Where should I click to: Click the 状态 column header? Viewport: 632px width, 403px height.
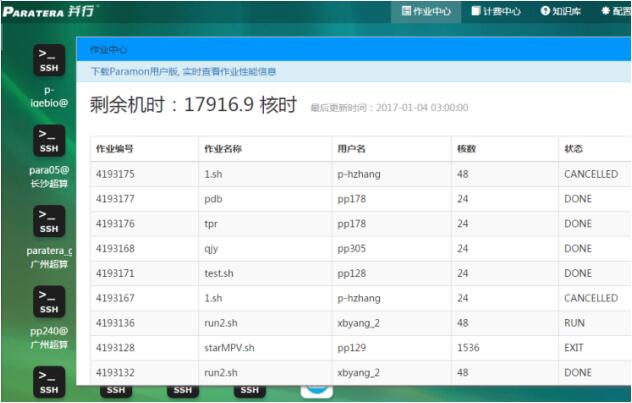573,149
